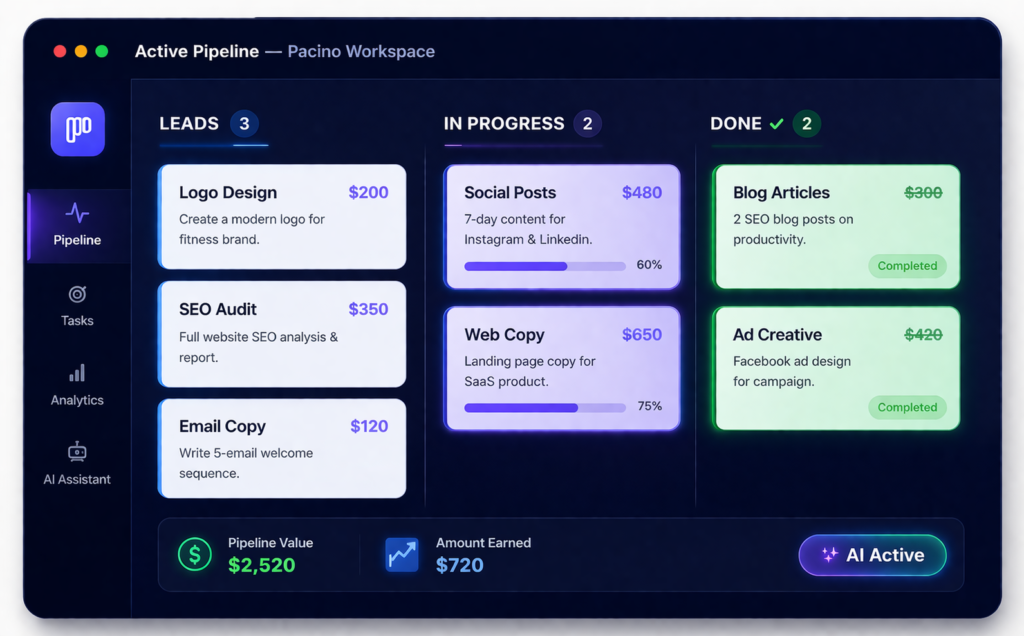Screen dimensions: 1024x636
Task: Open the Pipeline sidebar icon
Action: (77, 213)
